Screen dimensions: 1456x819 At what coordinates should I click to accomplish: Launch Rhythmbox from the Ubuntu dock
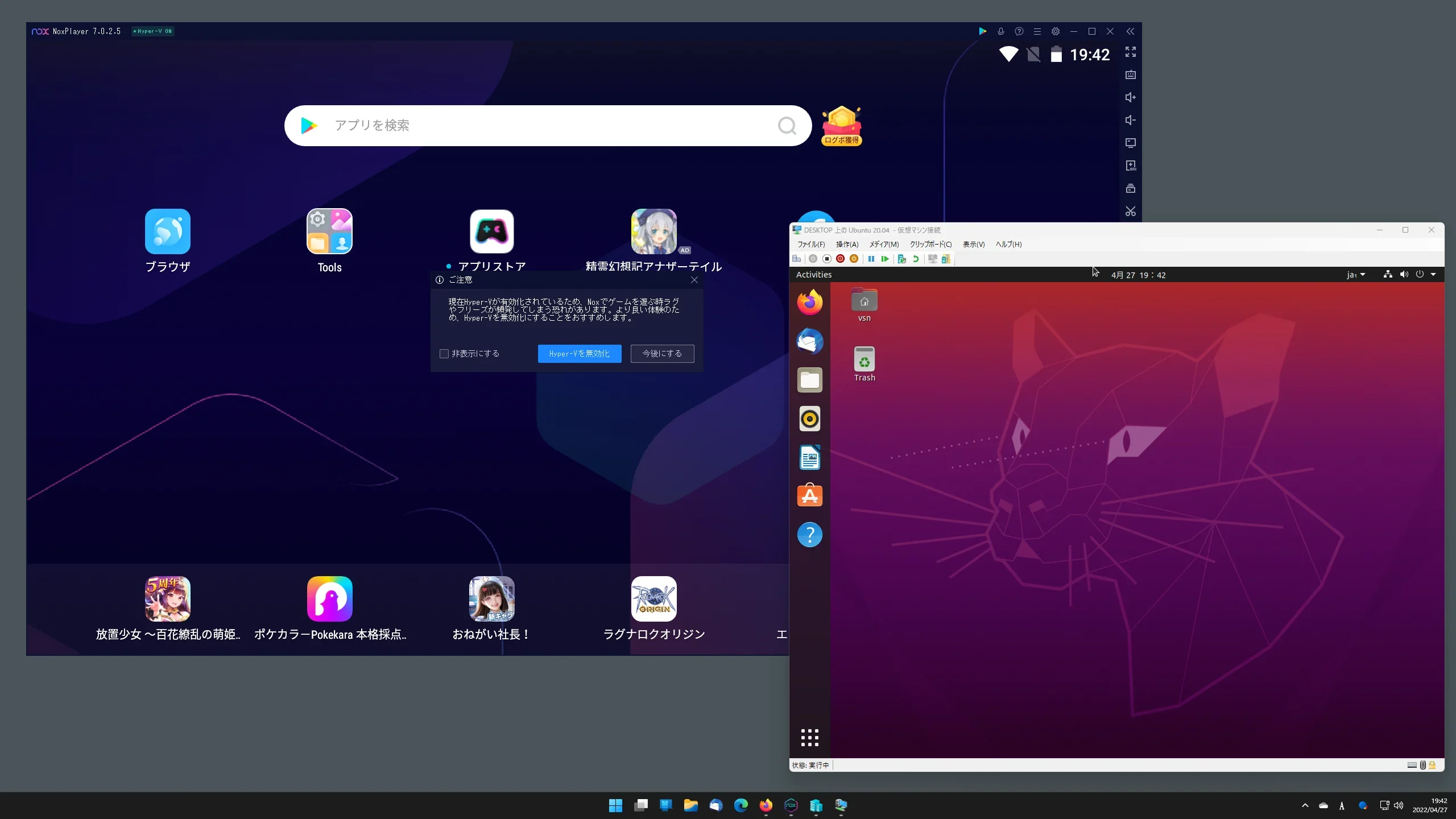(810, 419)
